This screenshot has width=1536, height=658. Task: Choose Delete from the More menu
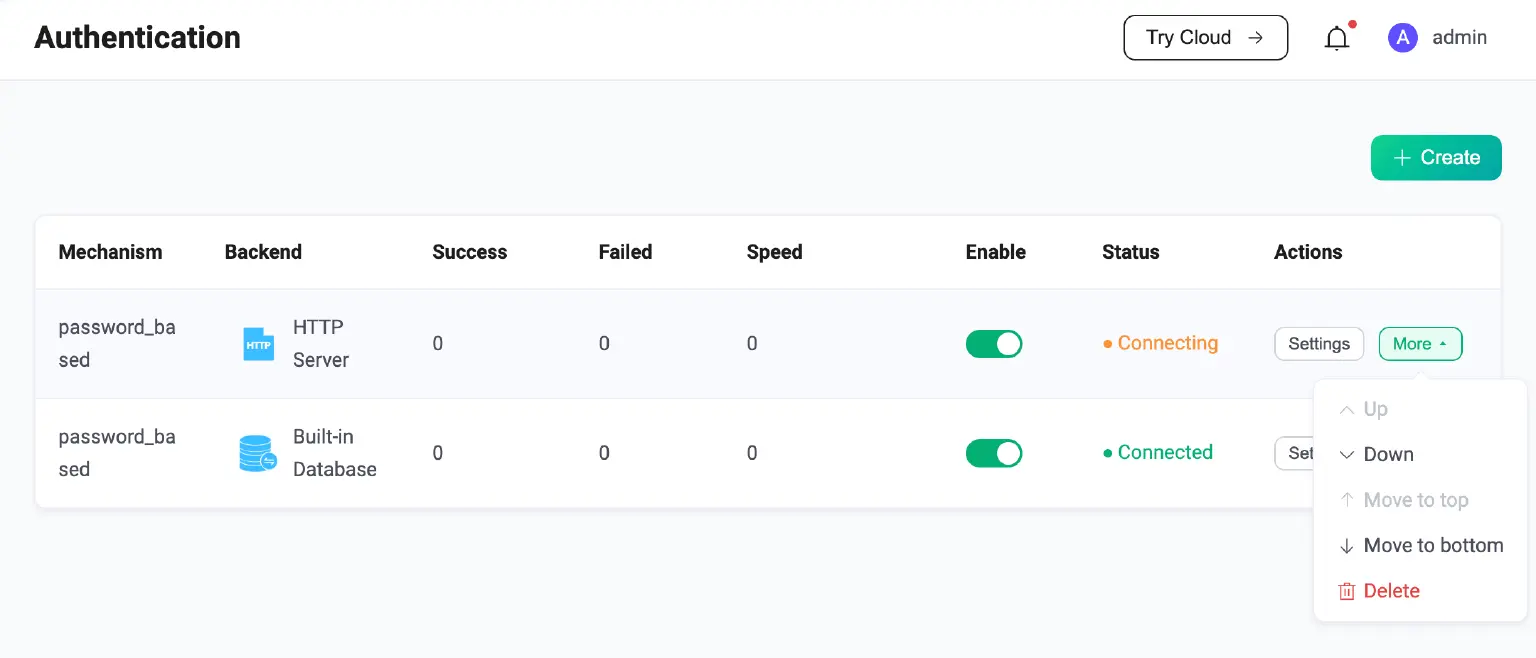point(1391,591)
